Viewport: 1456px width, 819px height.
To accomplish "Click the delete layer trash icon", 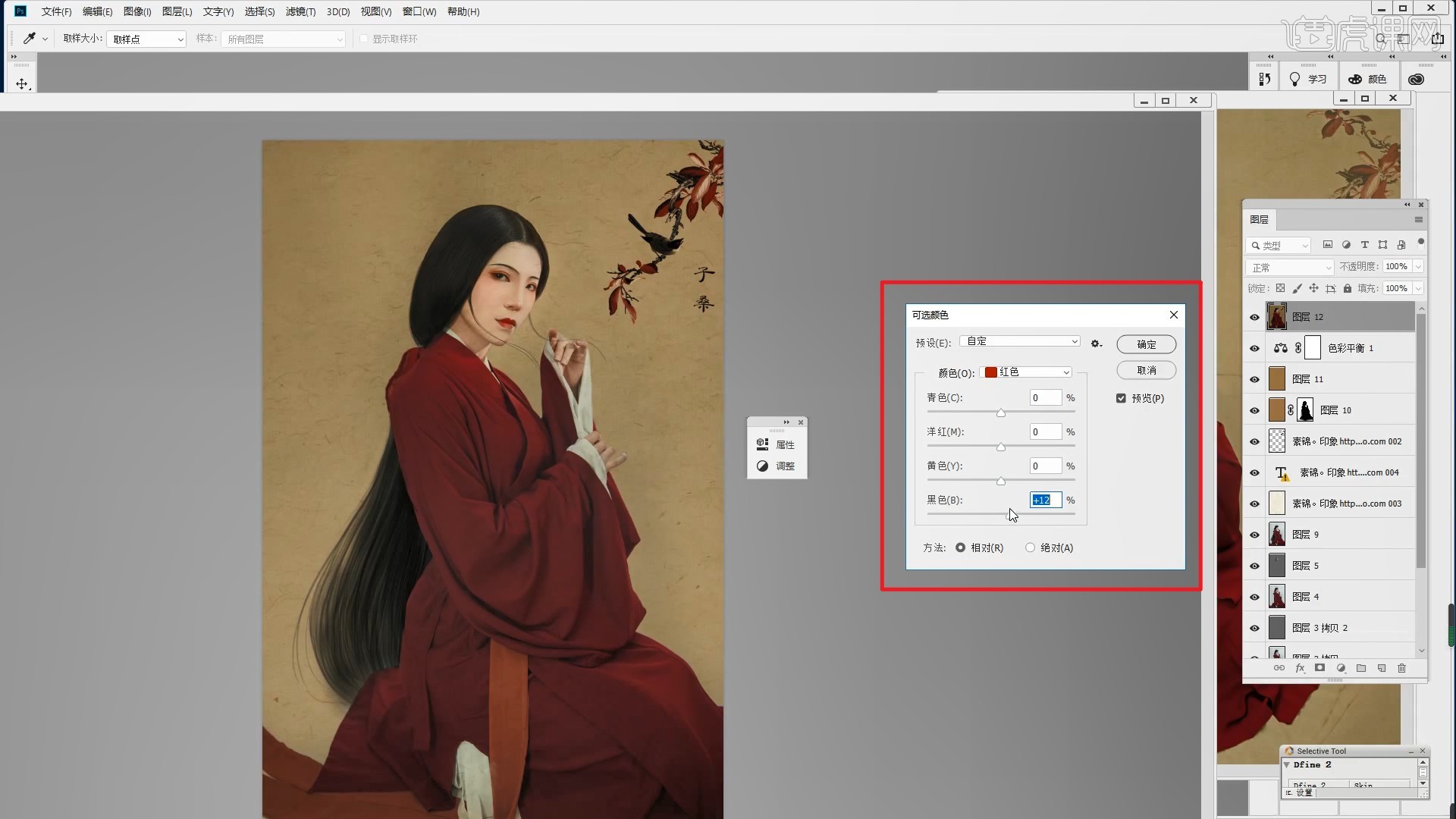I will [1401, 668].
